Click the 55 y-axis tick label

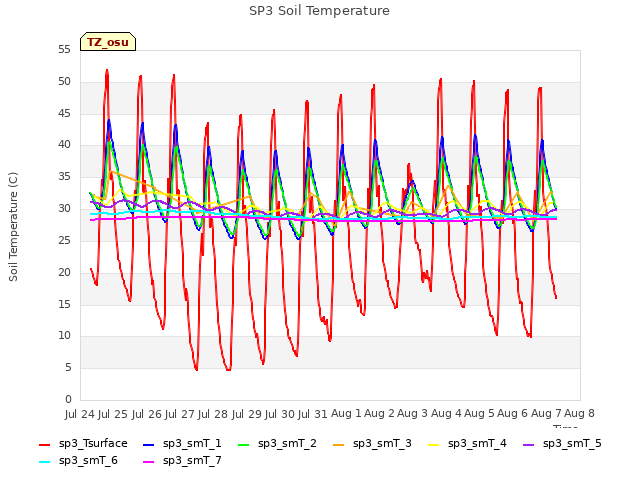click(x=64, y=50)
